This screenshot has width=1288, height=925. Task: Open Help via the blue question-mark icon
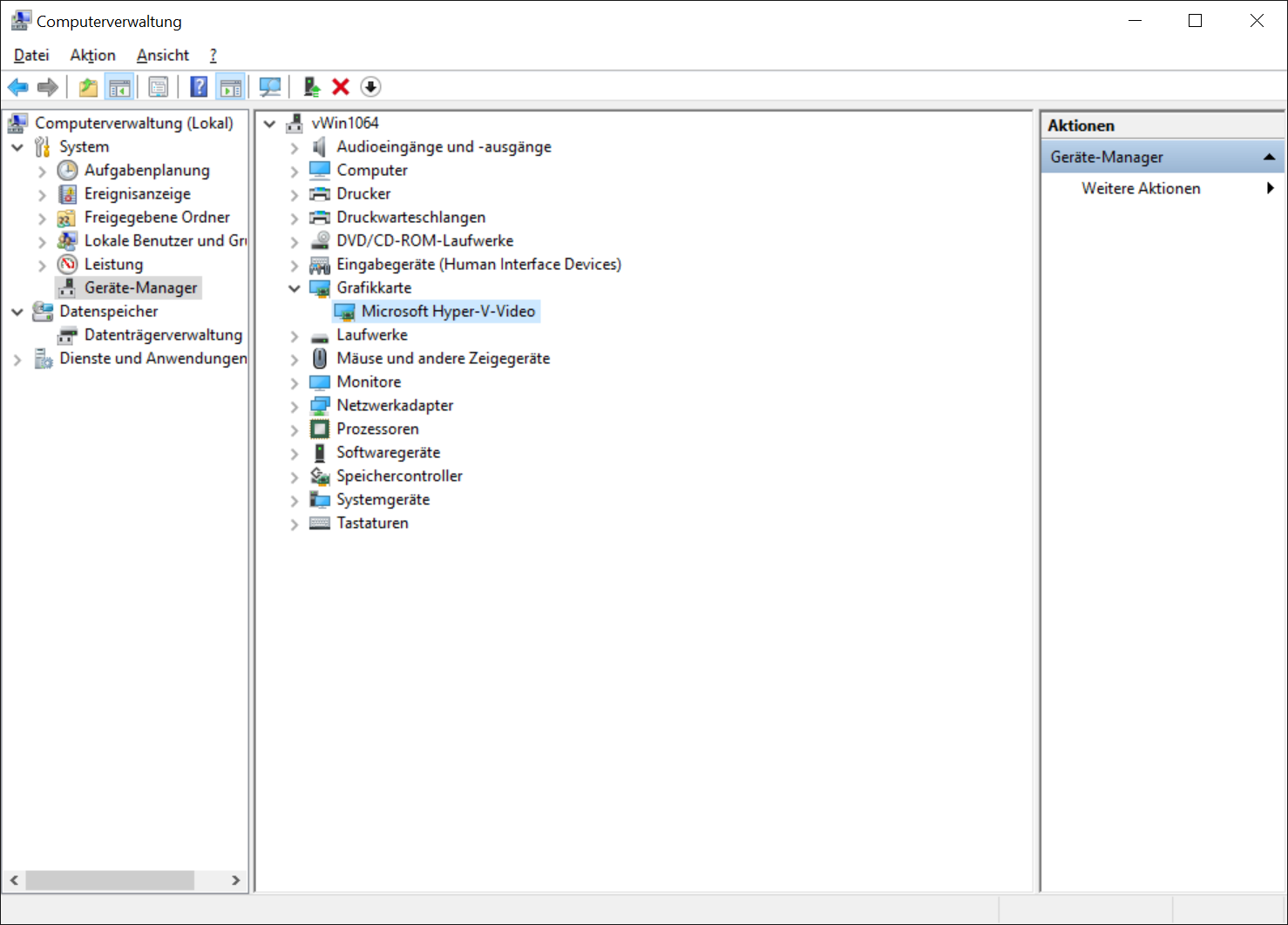200,87
